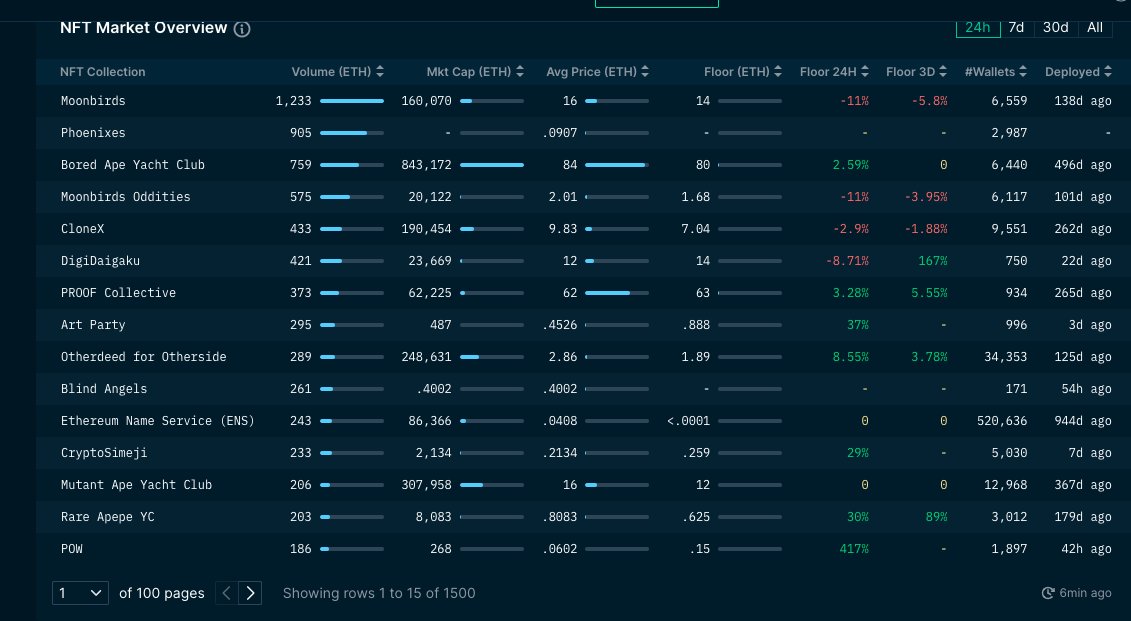Viewport: 1131px width, 621px height.
Task: Go to the previous page arrow
Action: tap(226, 593)
